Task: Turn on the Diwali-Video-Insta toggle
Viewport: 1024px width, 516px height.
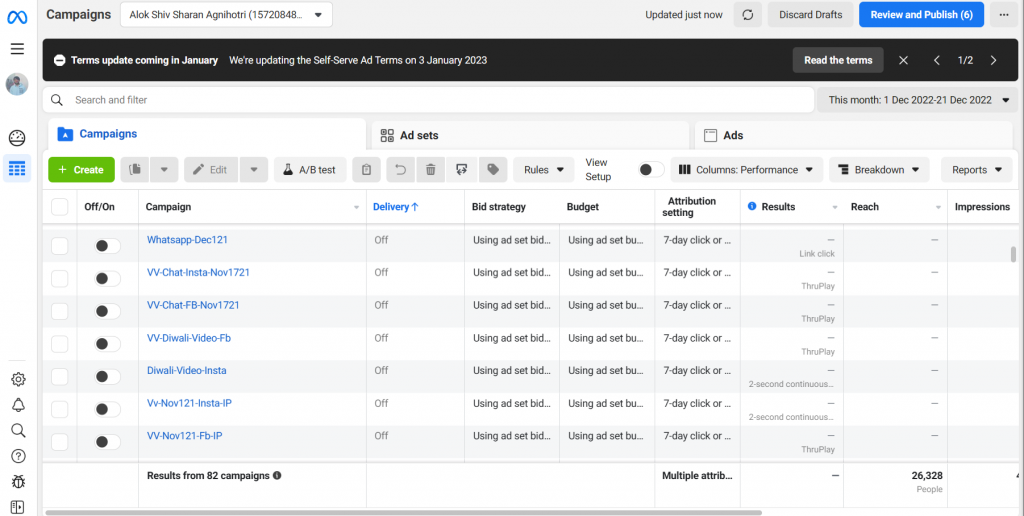Action: click(x=107, y=376)
